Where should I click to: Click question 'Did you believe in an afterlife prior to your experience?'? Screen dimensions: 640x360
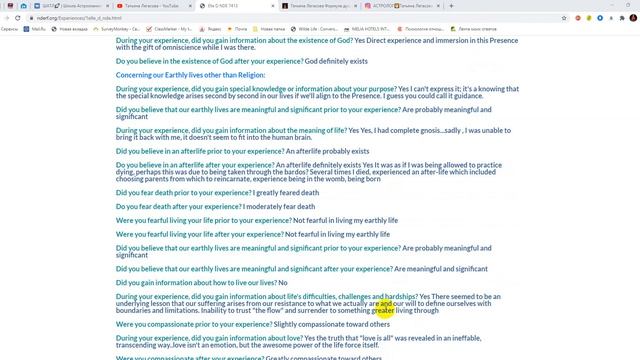tap(200, 151)
